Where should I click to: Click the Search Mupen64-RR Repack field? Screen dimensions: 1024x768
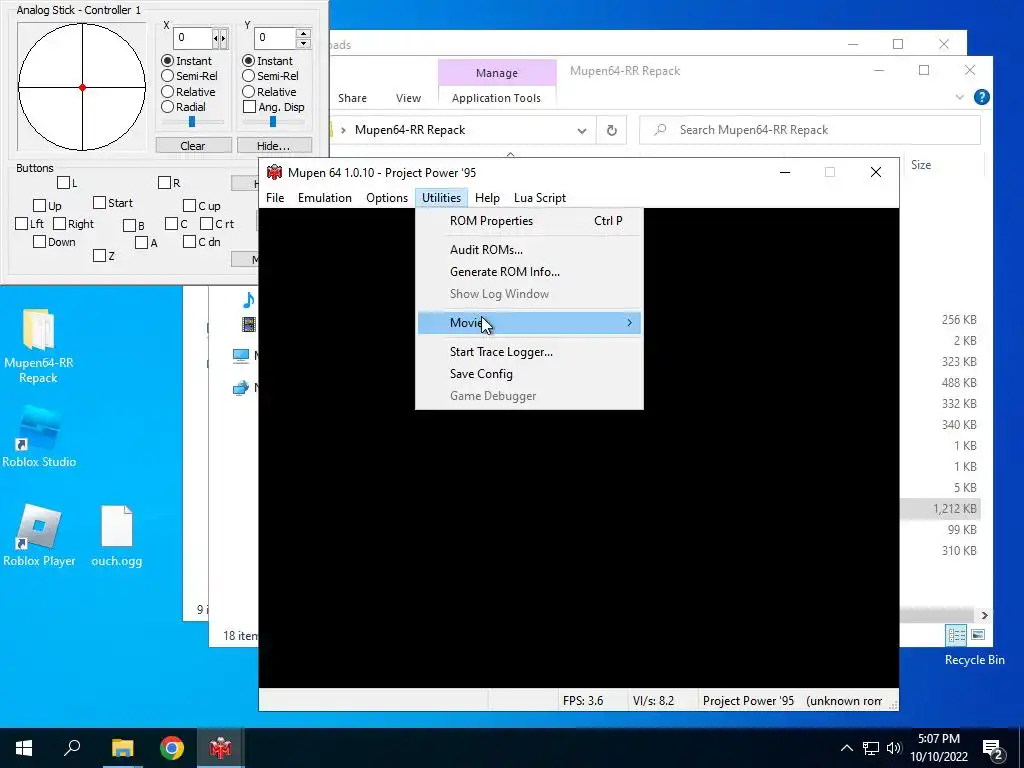[810, 130]
